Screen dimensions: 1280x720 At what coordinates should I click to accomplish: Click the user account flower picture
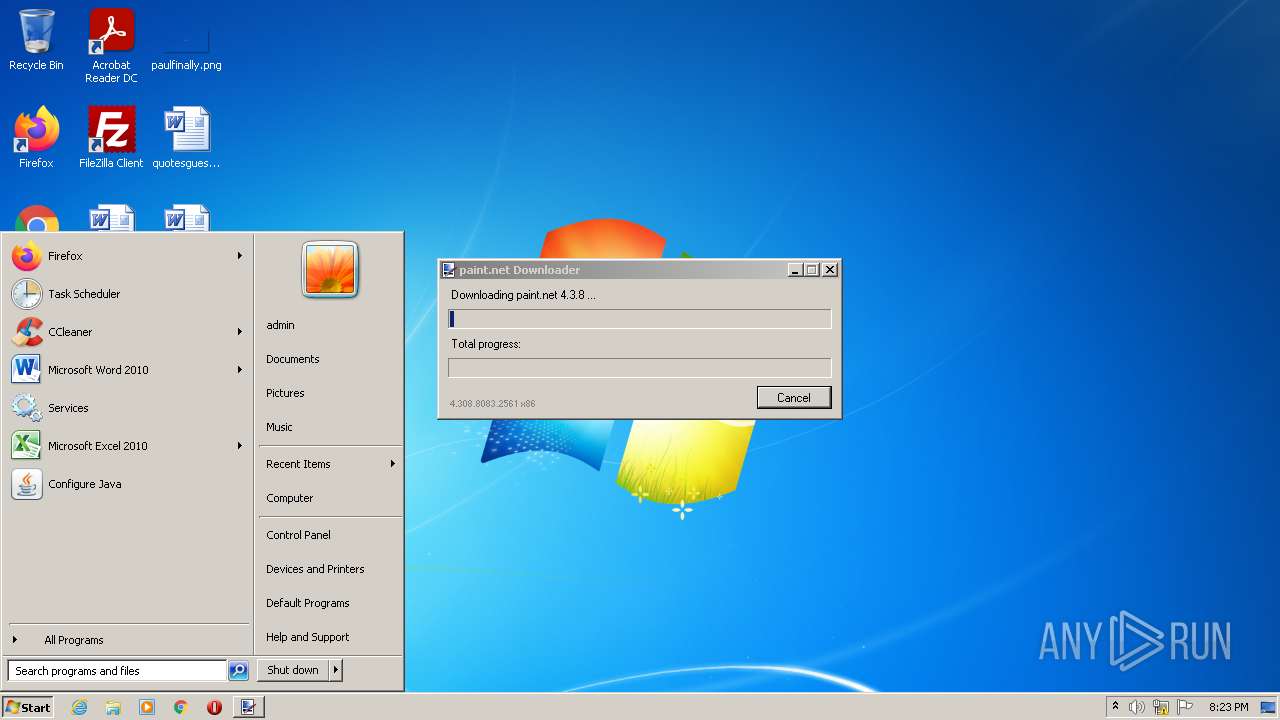point(330,270)
